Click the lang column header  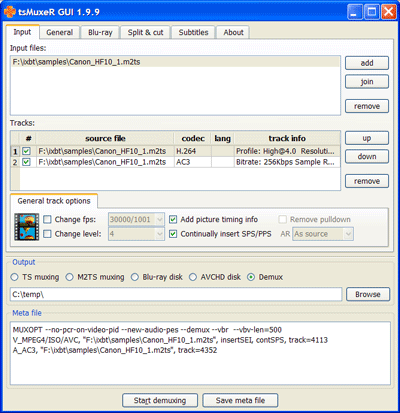(x=223, y=138)
